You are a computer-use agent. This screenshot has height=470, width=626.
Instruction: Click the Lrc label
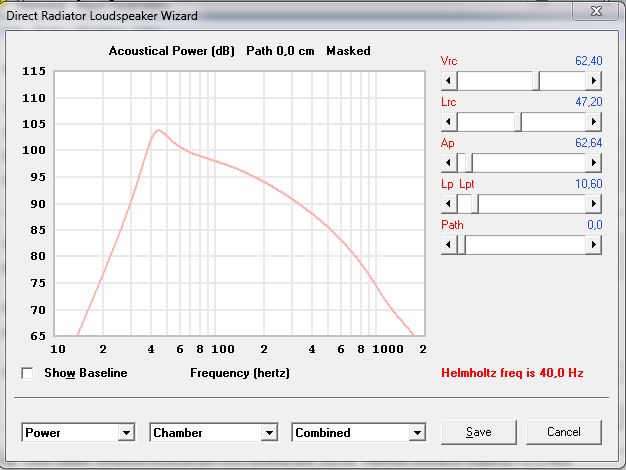[x=448, y=102]
